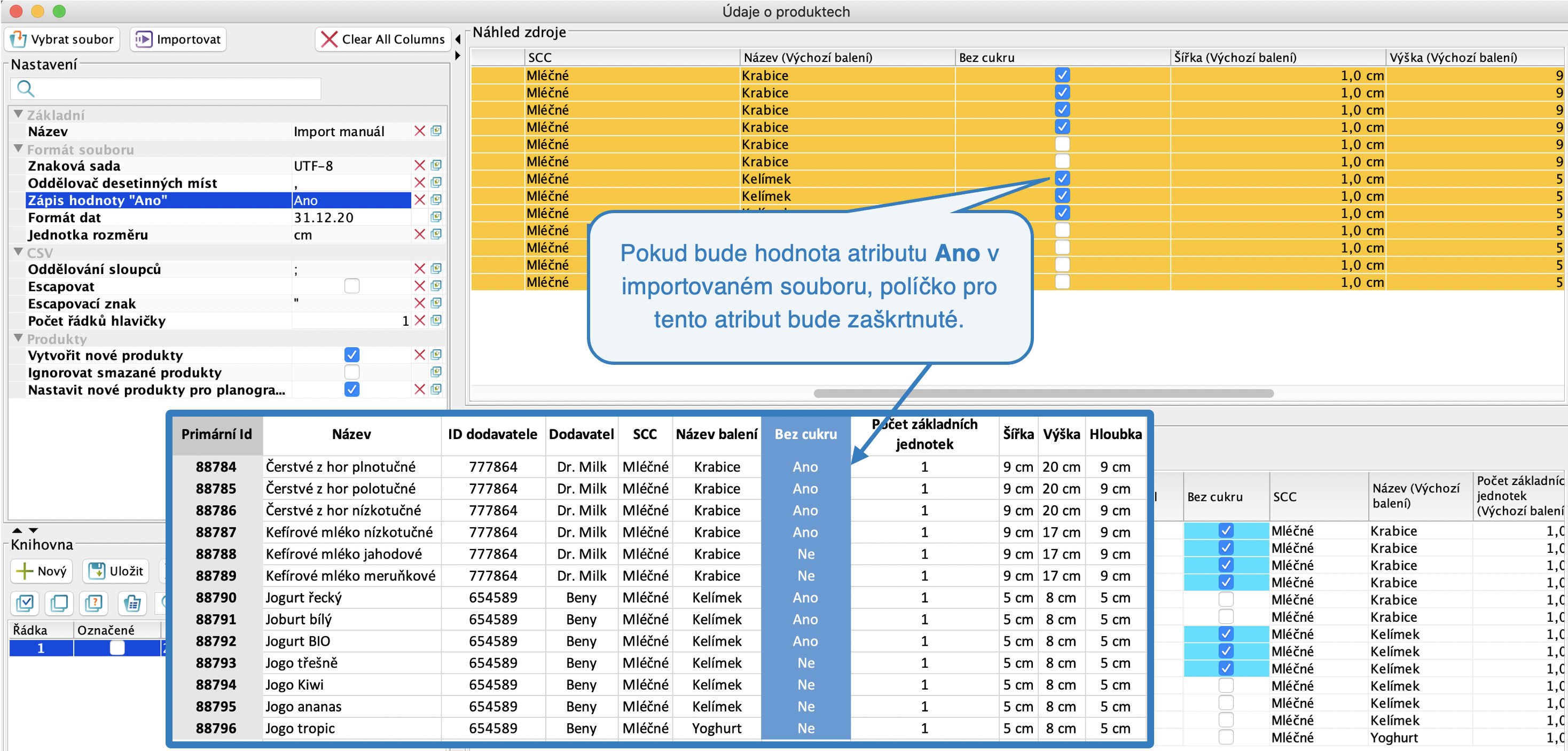Select library row 1
The width and height of the screenshot is (1568, 751).
[x=87, y=648]
